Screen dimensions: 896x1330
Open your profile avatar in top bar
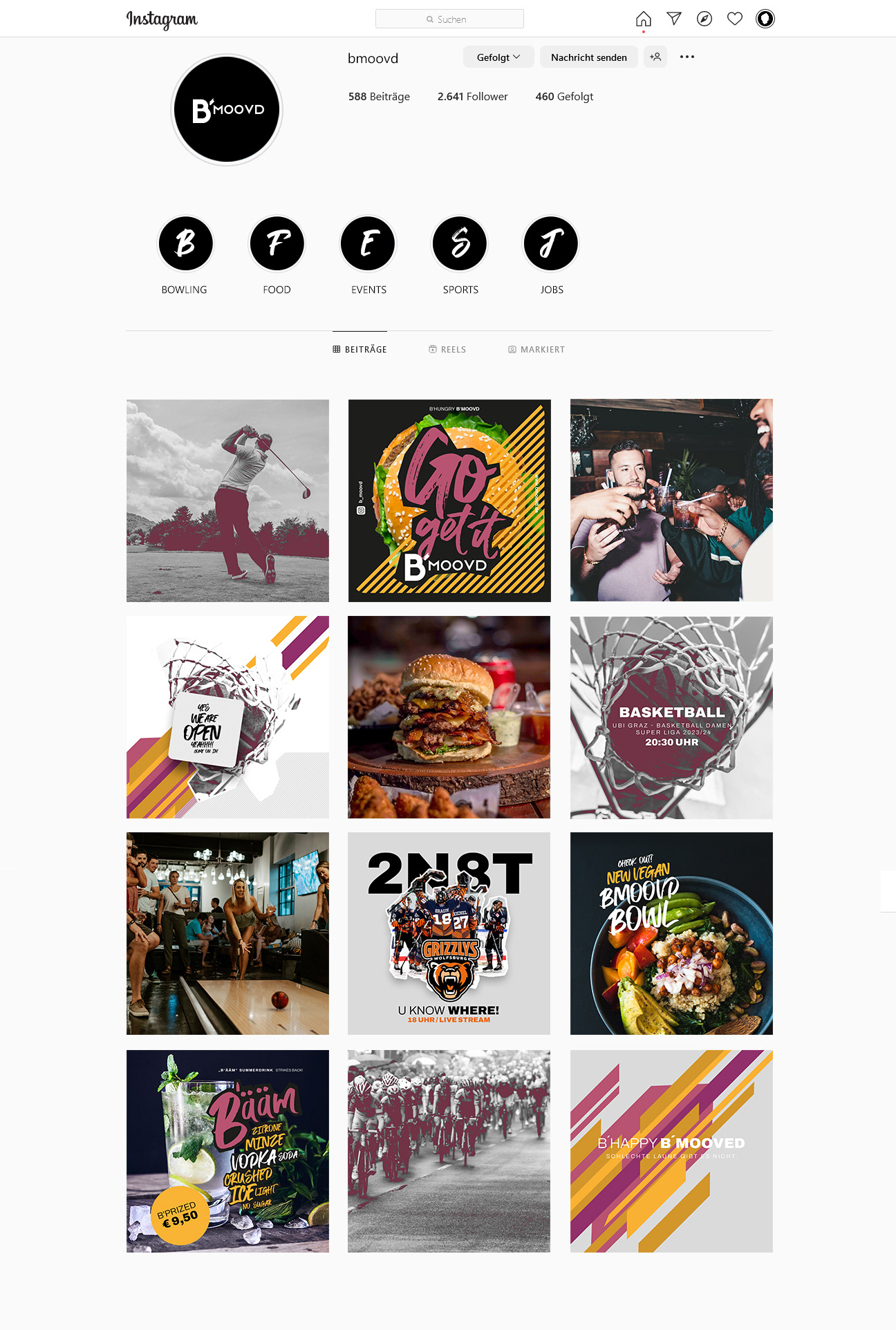coord(765,19)
